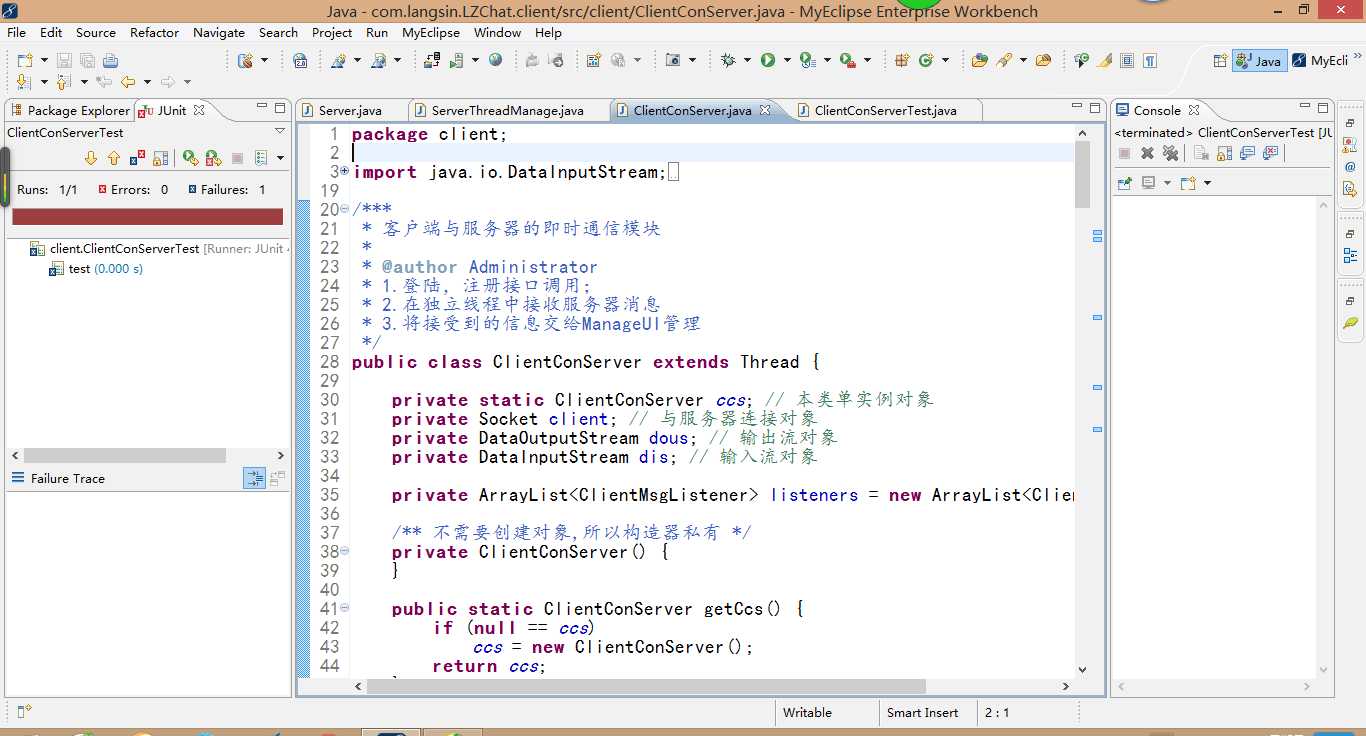1366x736 pixels.
Task: Click Remove Launch icon in Console
Action: (1147, 153)
